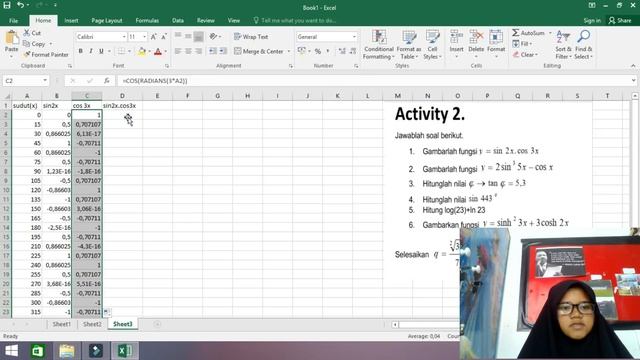Open Find & Select magnifier menu
The height and width of the screenshot is (360, 640).
click(x=584, y=45)
